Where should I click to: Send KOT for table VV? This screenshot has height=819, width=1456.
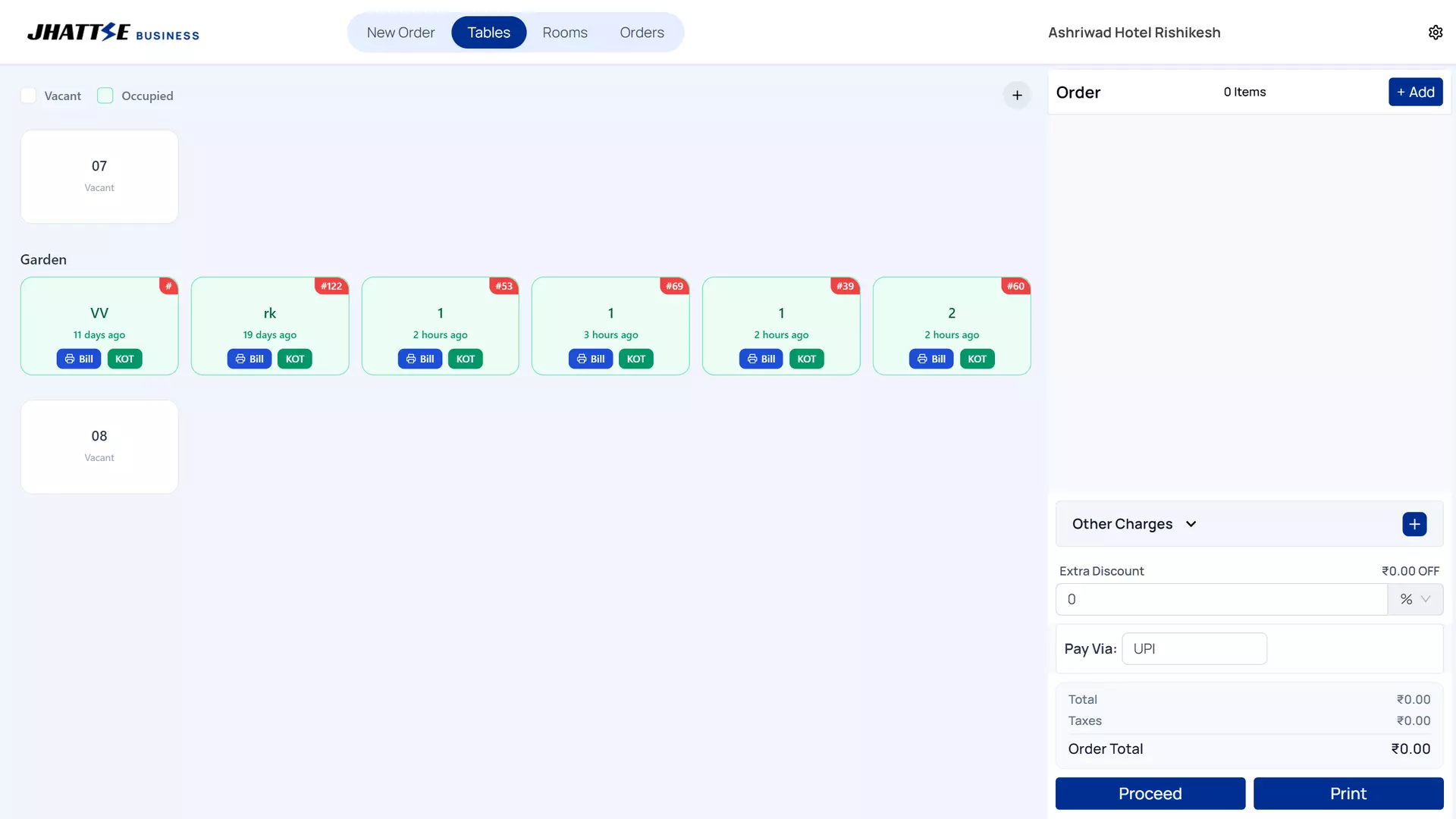tap(124, 359)
